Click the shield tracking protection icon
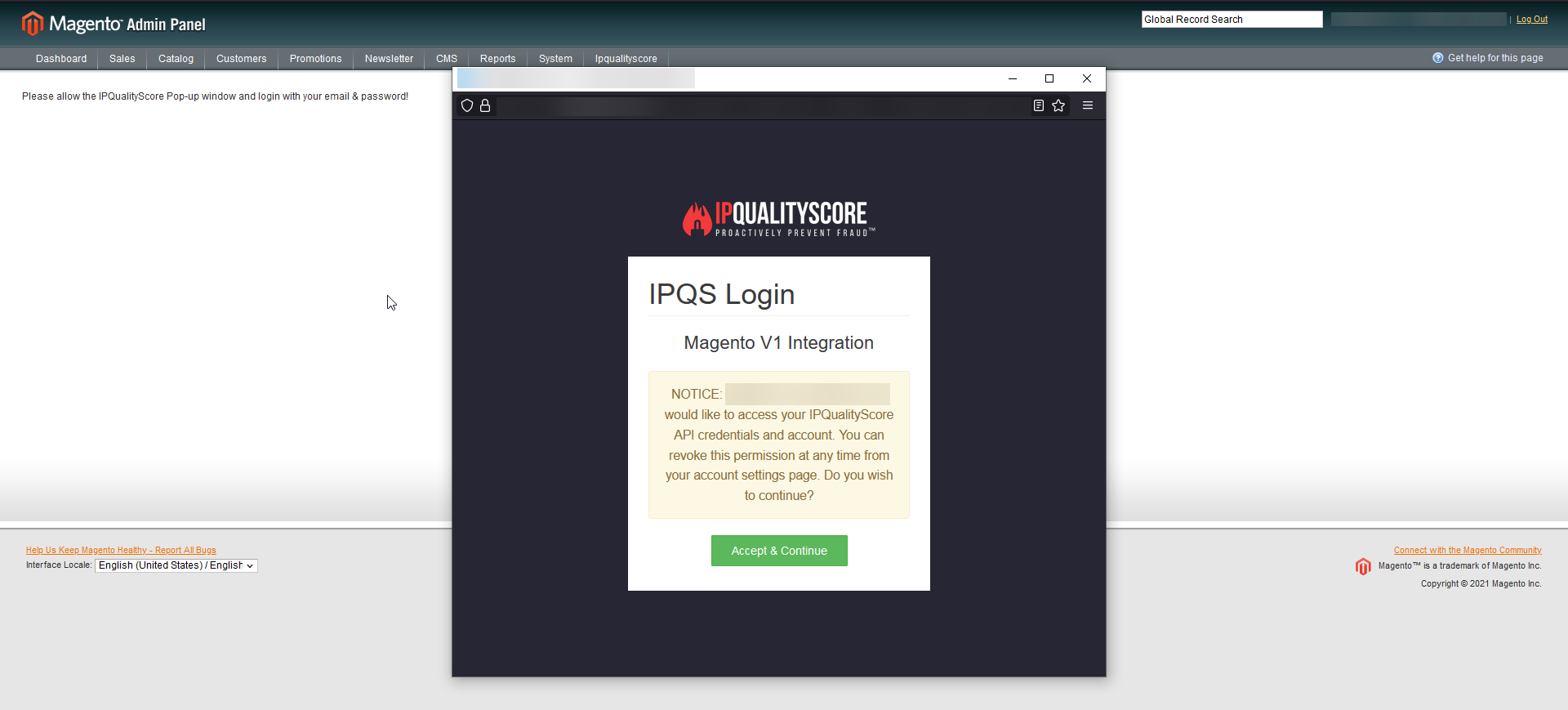This screenshot has height=710, width=1568. coord(467,105)
